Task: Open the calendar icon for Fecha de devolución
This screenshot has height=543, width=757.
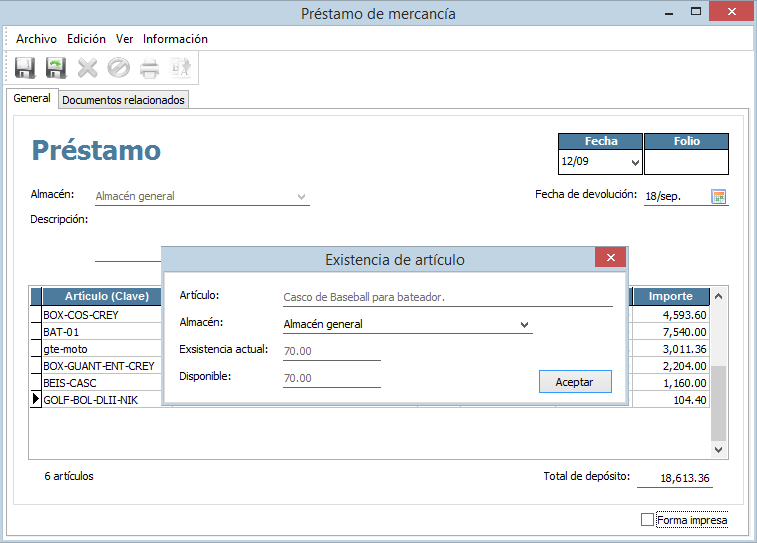Action: (718, 197)
